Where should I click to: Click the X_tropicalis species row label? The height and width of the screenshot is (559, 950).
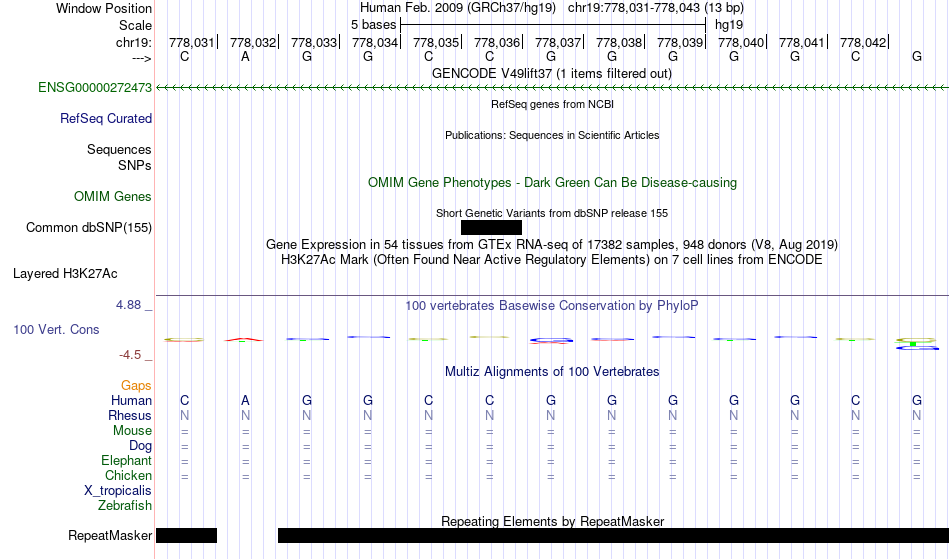(118, 491)
